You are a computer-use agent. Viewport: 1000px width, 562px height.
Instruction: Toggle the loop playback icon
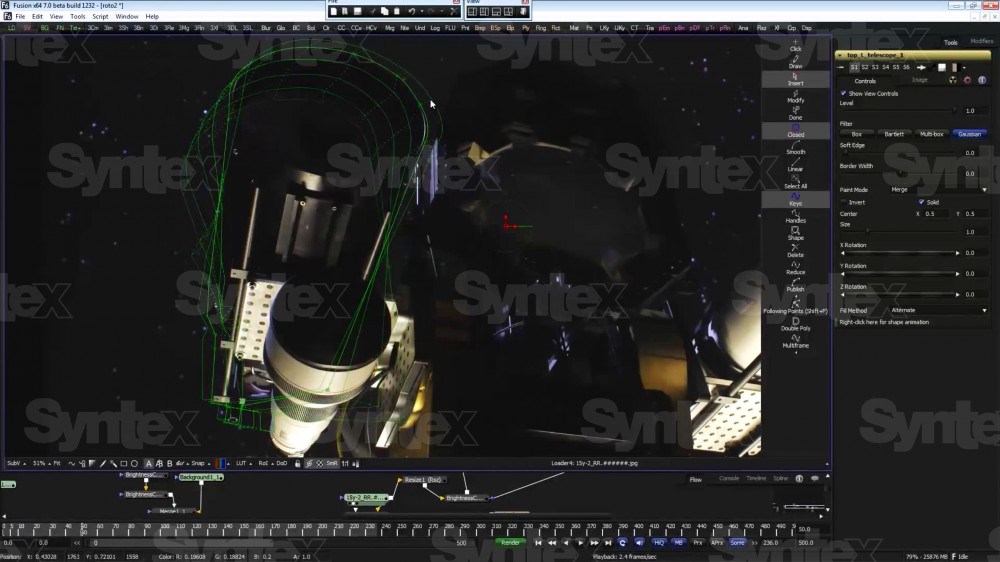tap(622, 542)
